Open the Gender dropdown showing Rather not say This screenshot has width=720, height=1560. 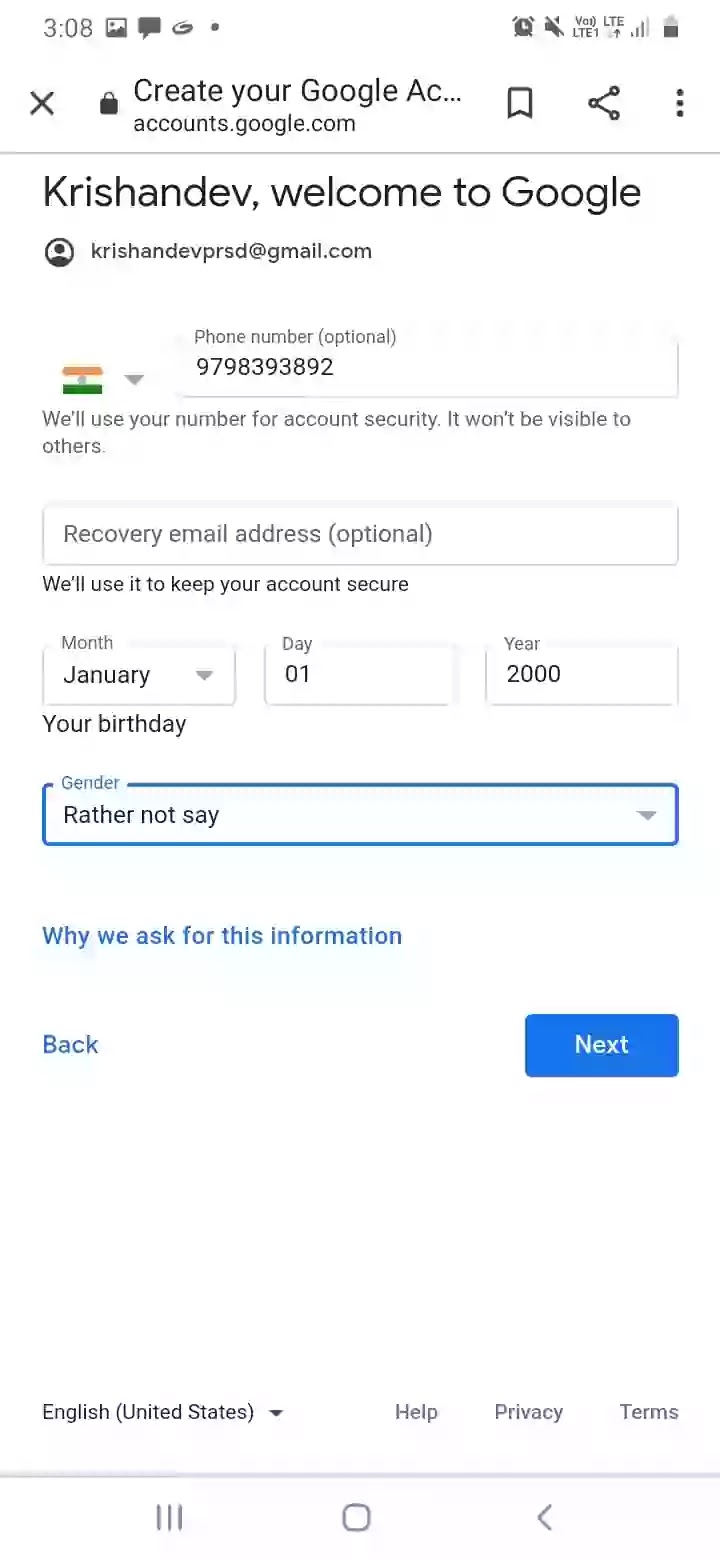360,815
